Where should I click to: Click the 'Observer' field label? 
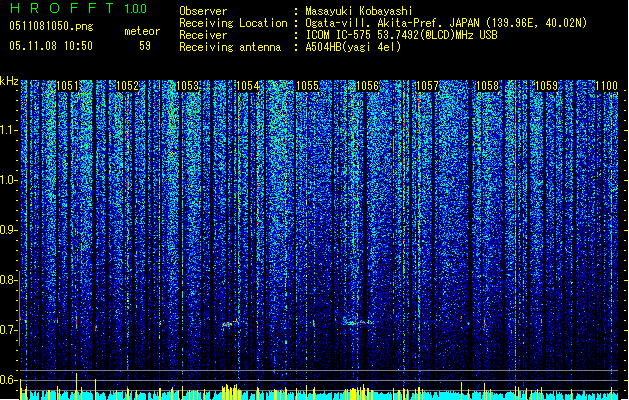click(x=203, y=11)
